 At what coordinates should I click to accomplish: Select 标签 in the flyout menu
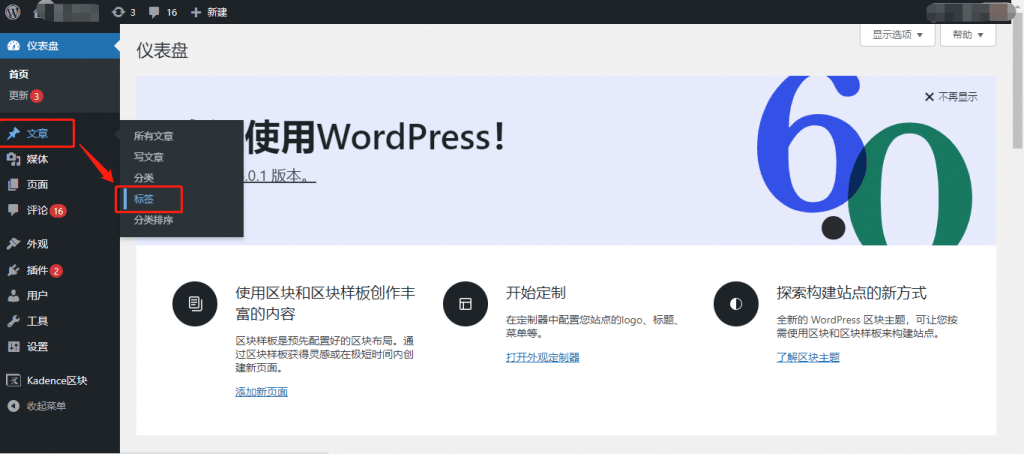point(144,199)
